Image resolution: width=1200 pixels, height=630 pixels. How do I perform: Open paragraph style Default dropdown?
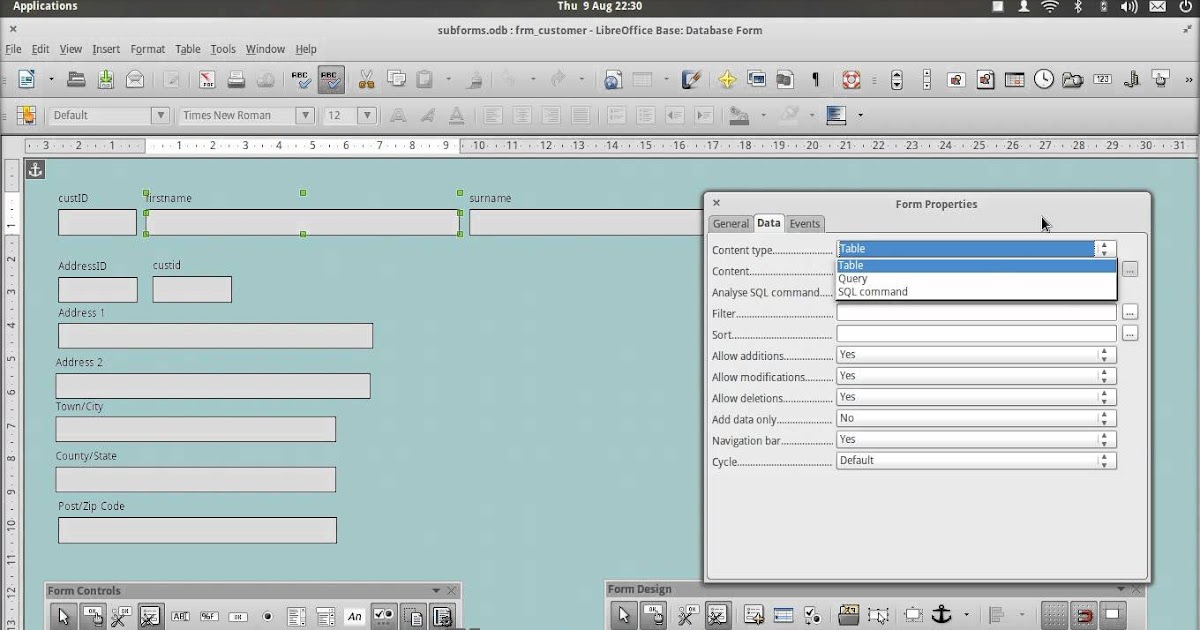[x=160, y=115]
